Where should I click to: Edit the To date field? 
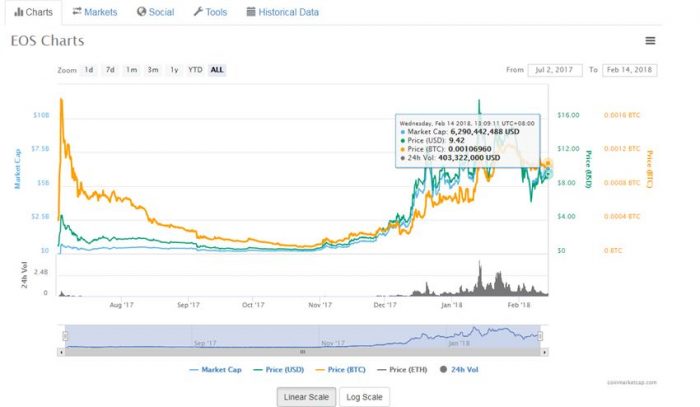click(629, 70)
